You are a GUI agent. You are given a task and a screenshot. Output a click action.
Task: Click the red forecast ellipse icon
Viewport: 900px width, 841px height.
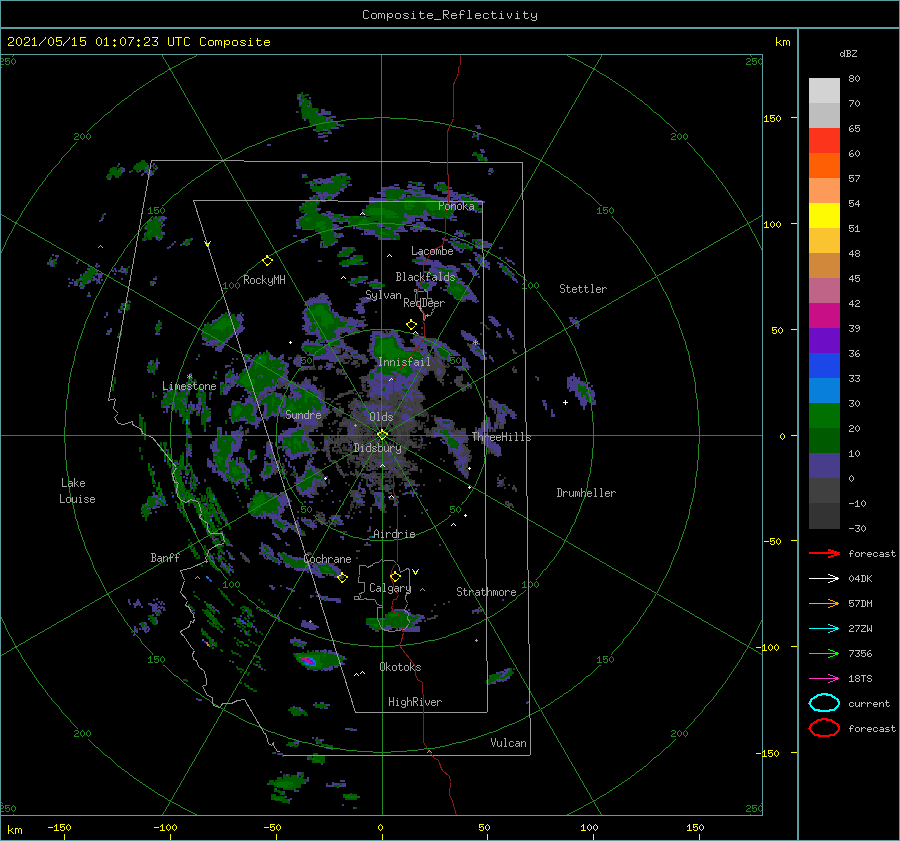point(824,728)
